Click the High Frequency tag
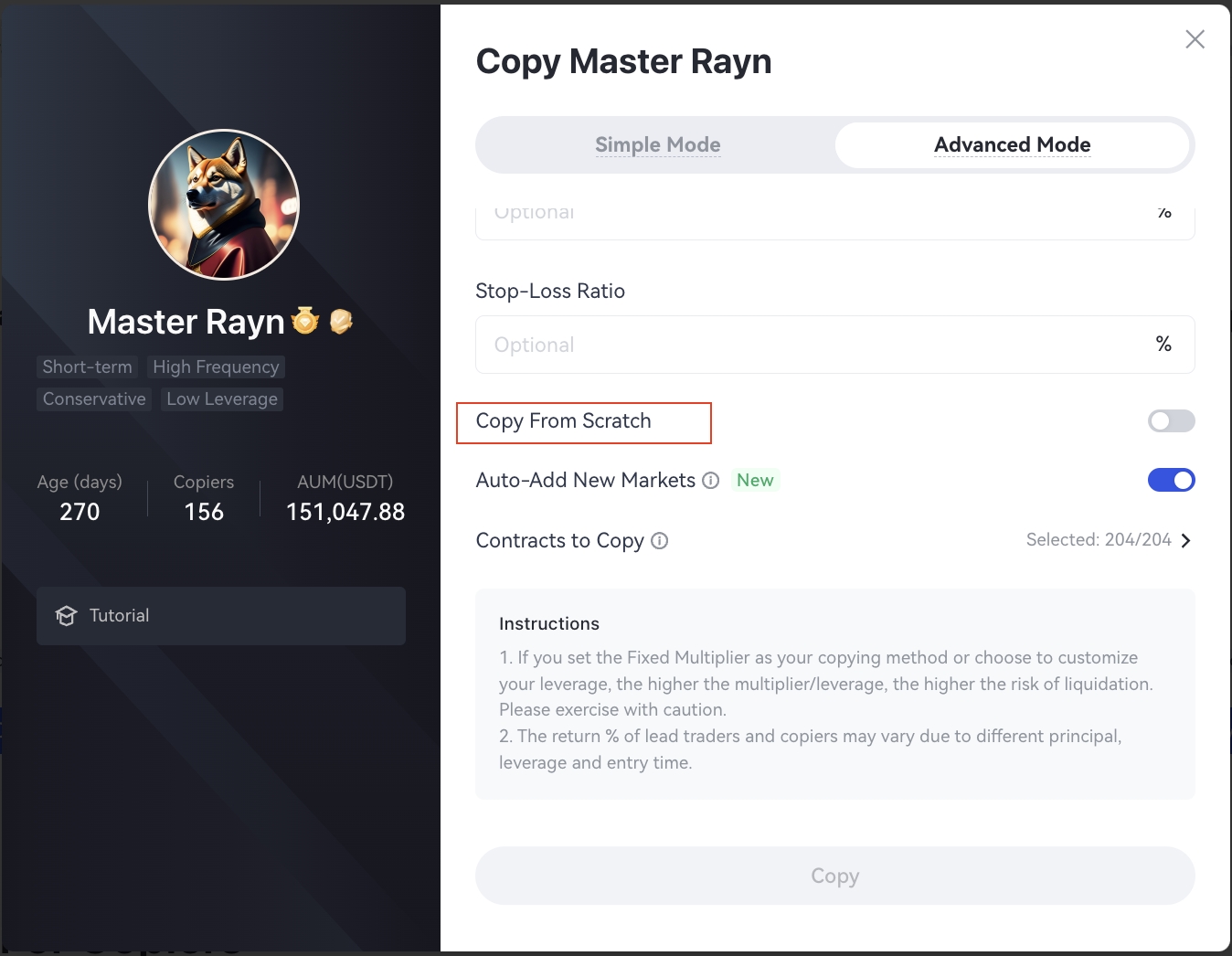The image size is (1232, 956). coord(216,367)
